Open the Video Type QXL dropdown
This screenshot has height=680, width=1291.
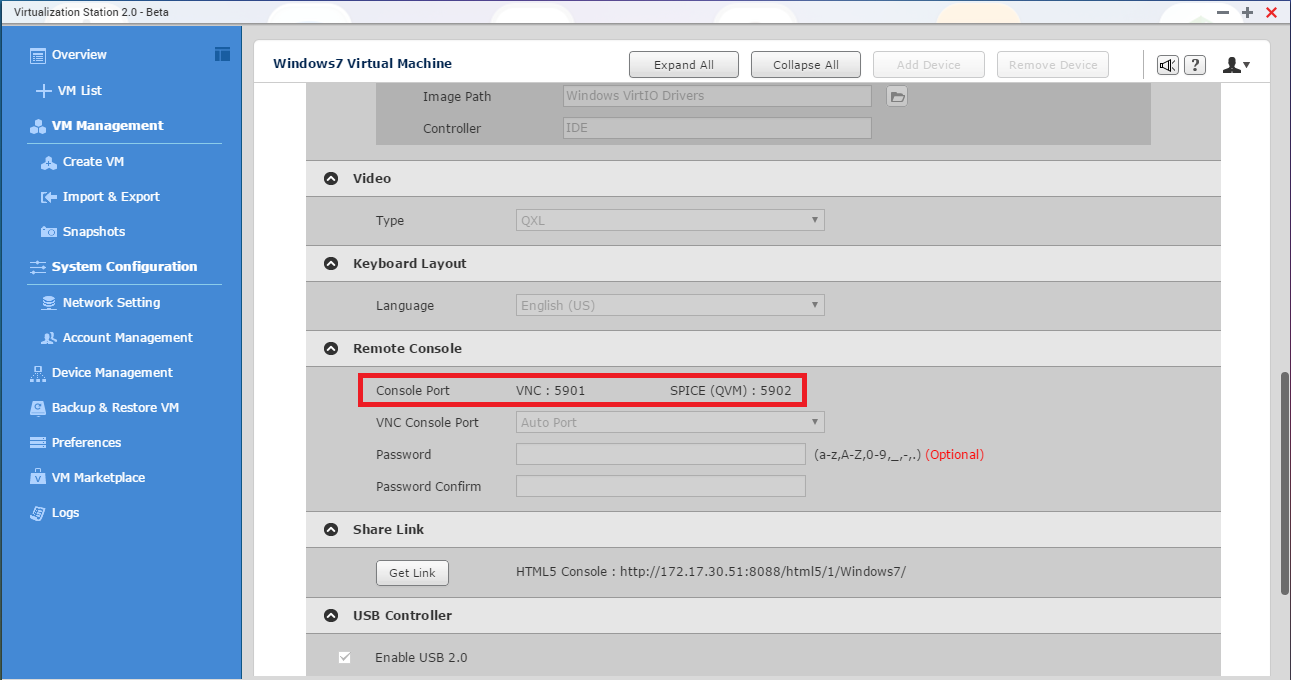[670, 221]
